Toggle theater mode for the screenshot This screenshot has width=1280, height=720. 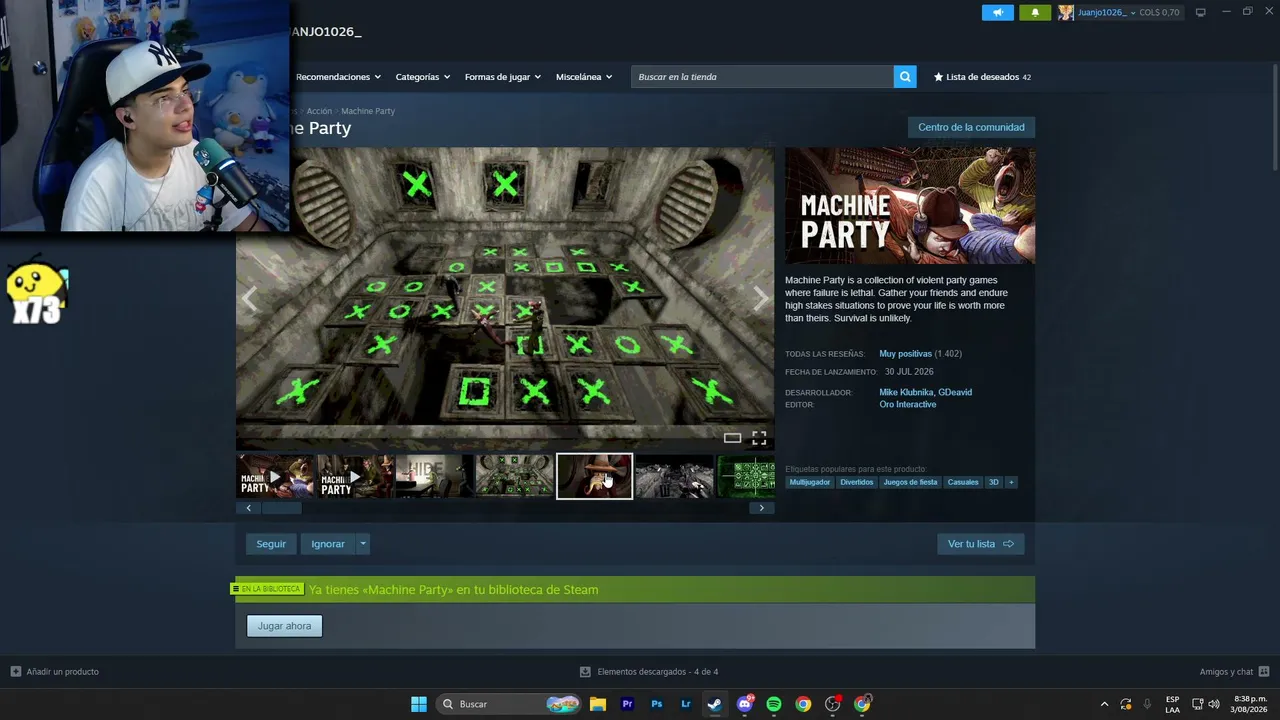732,438
